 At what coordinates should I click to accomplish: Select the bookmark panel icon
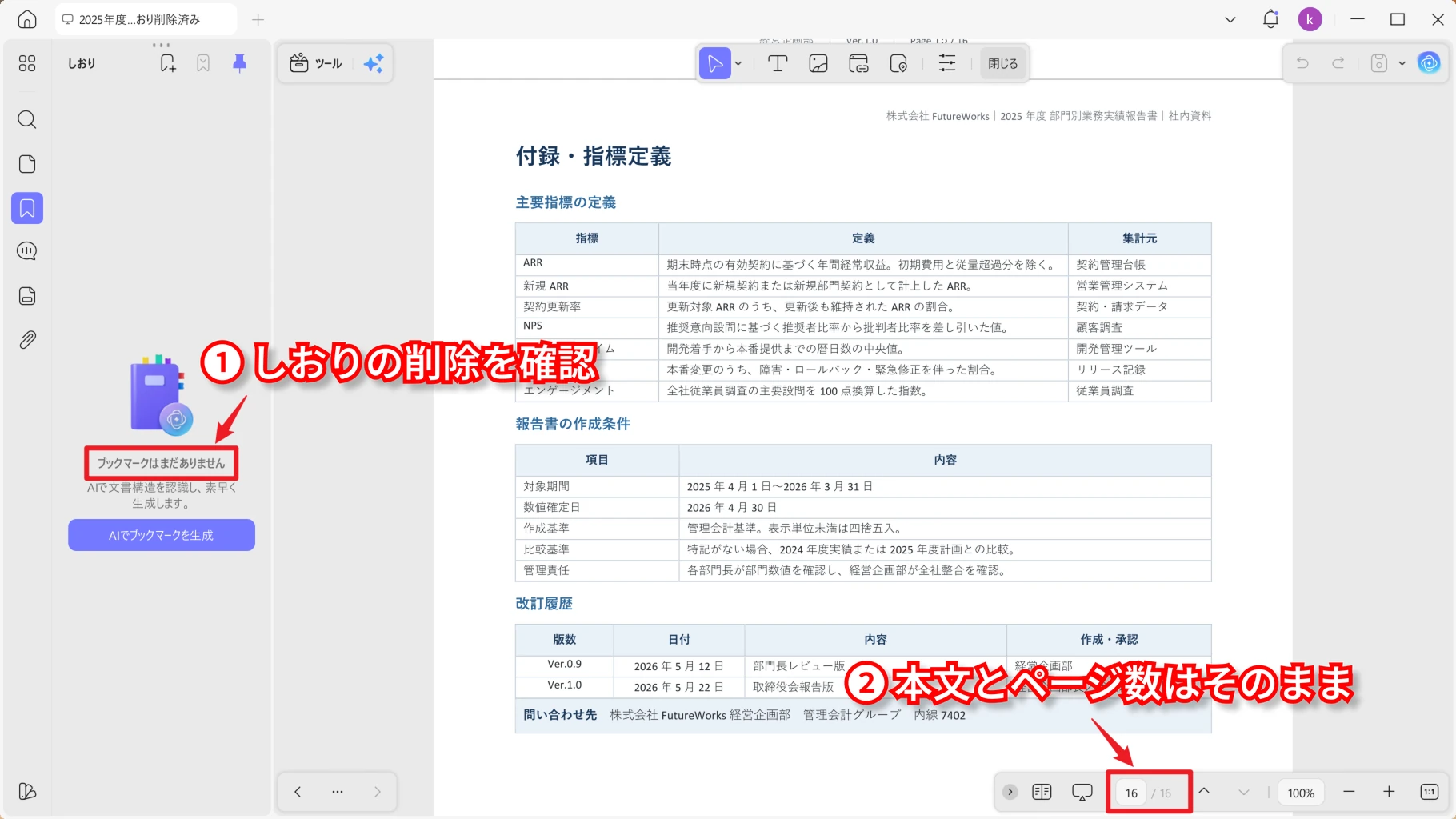click(27, 208)
